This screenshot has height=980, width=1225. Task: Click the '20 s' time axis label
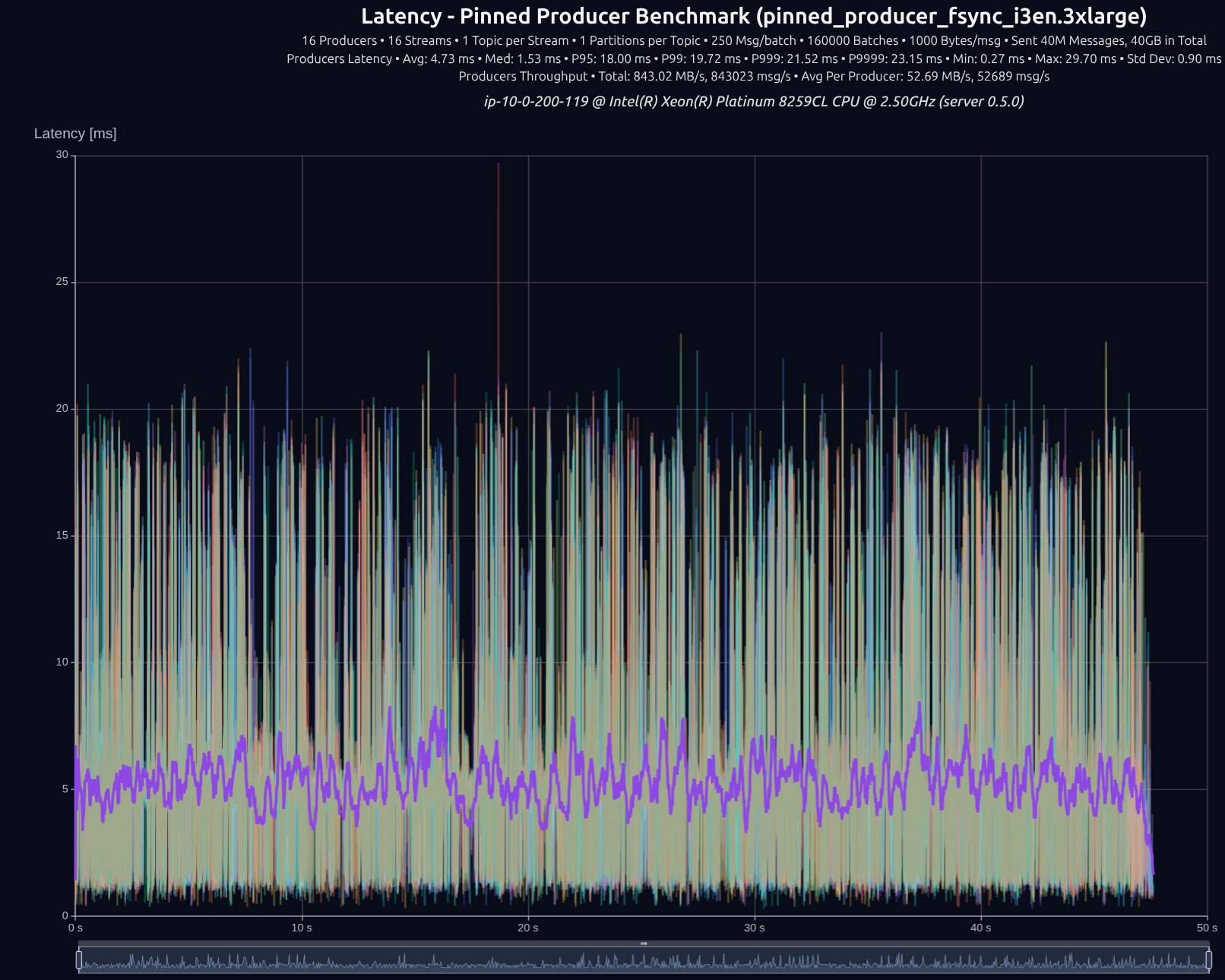(528, 928)
